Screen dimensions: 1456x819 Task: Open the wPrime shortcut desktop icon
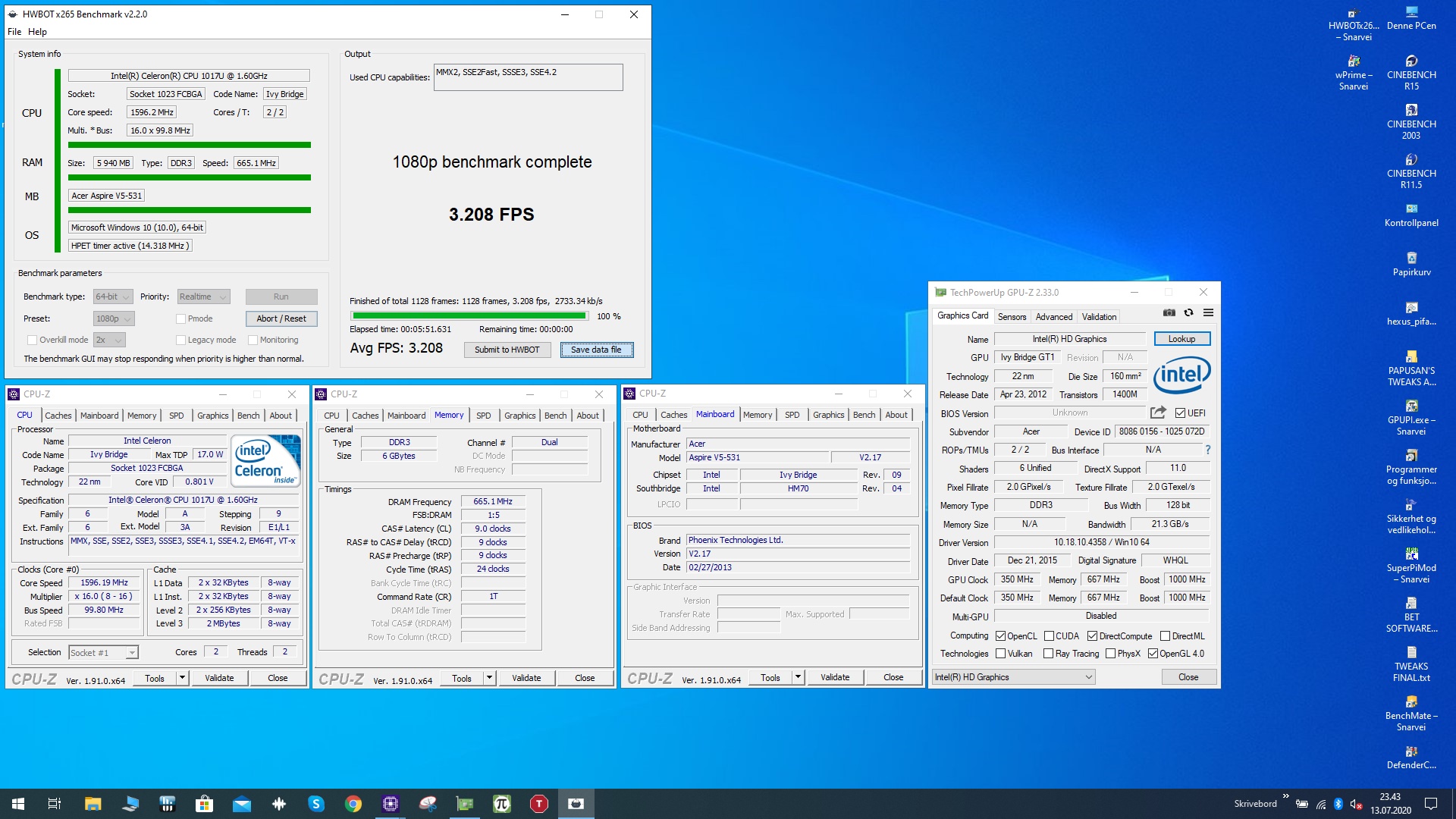[x=1354, y=73]
